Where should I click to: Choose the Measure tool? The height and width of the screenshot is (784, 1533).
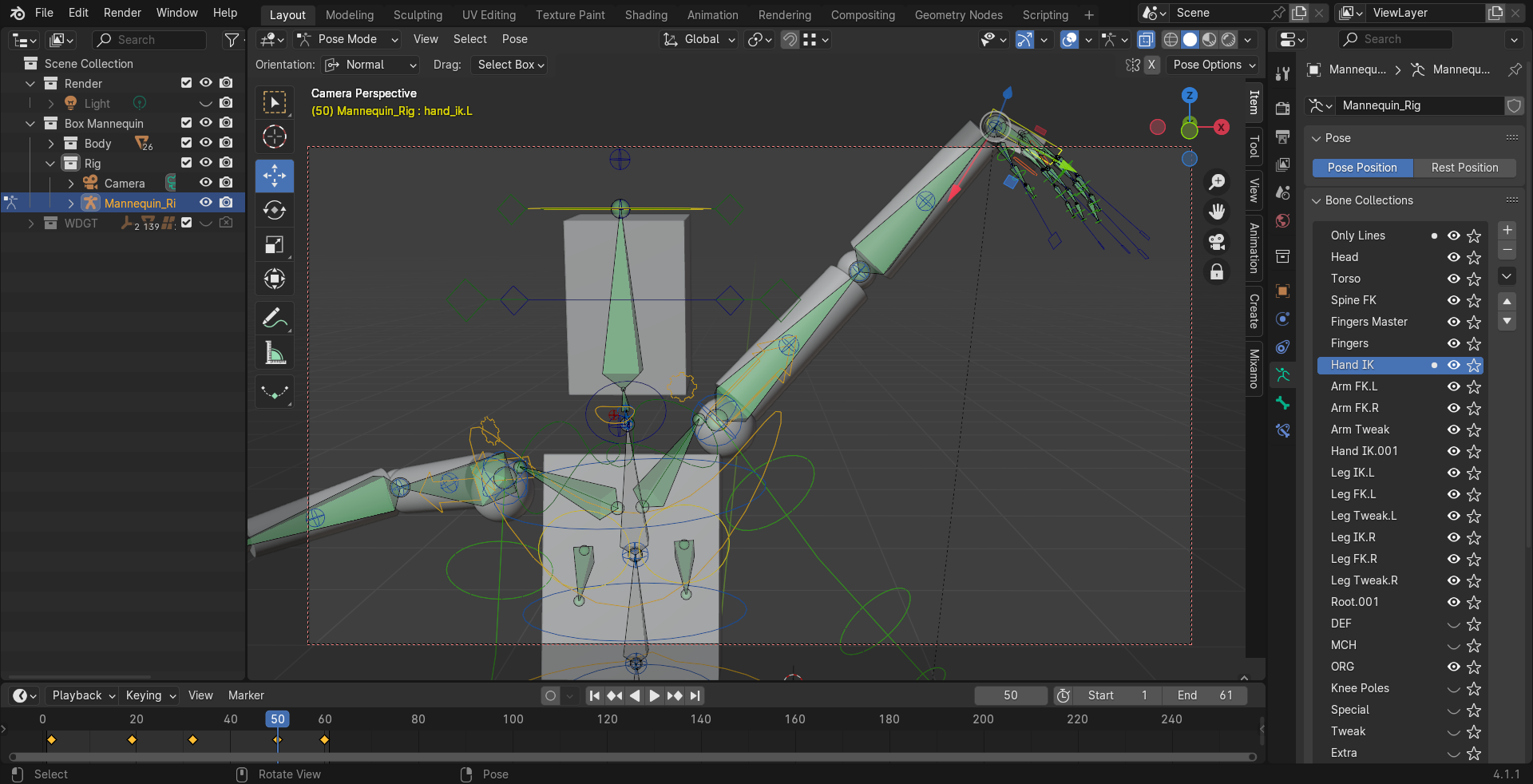275,352
